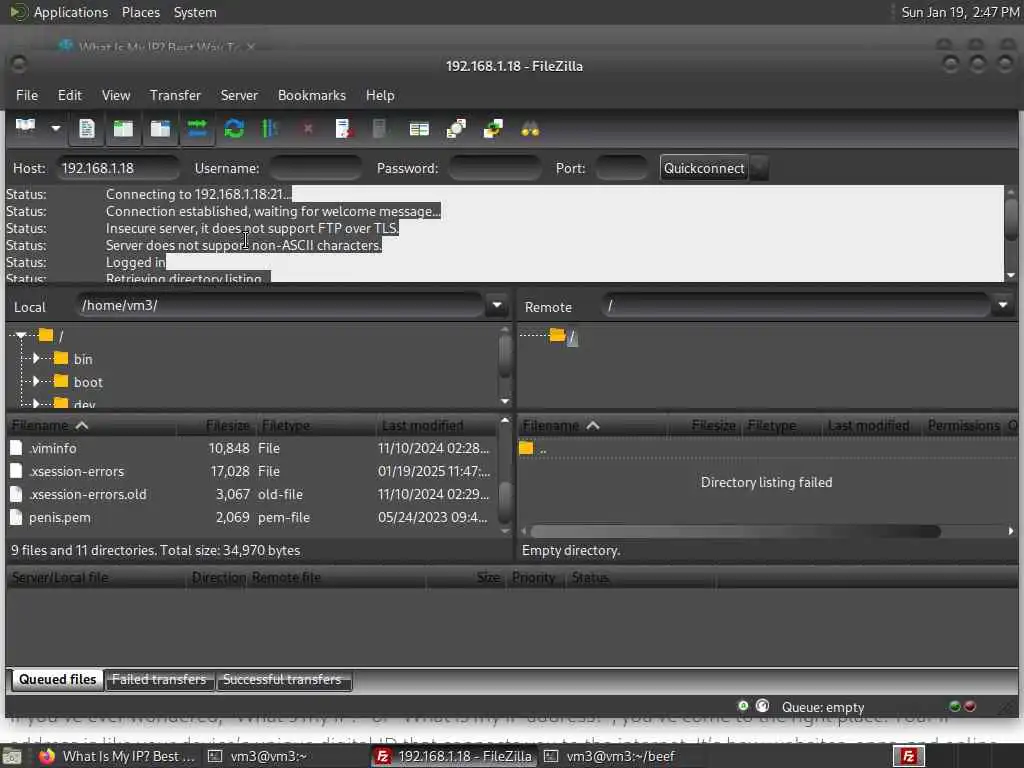
Task: Click the remote path field
Action: pos(797,305)
